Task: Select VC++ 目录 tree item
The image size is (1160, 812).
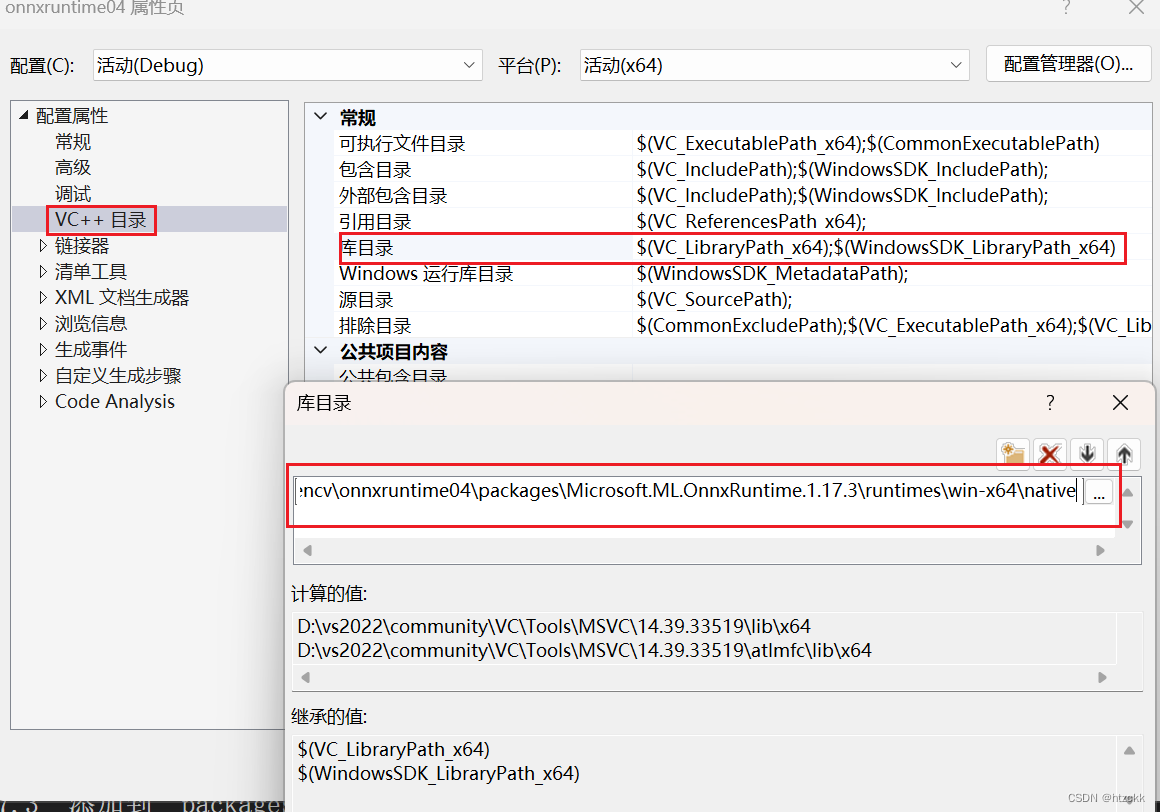Action: click(x=101, y=220)
